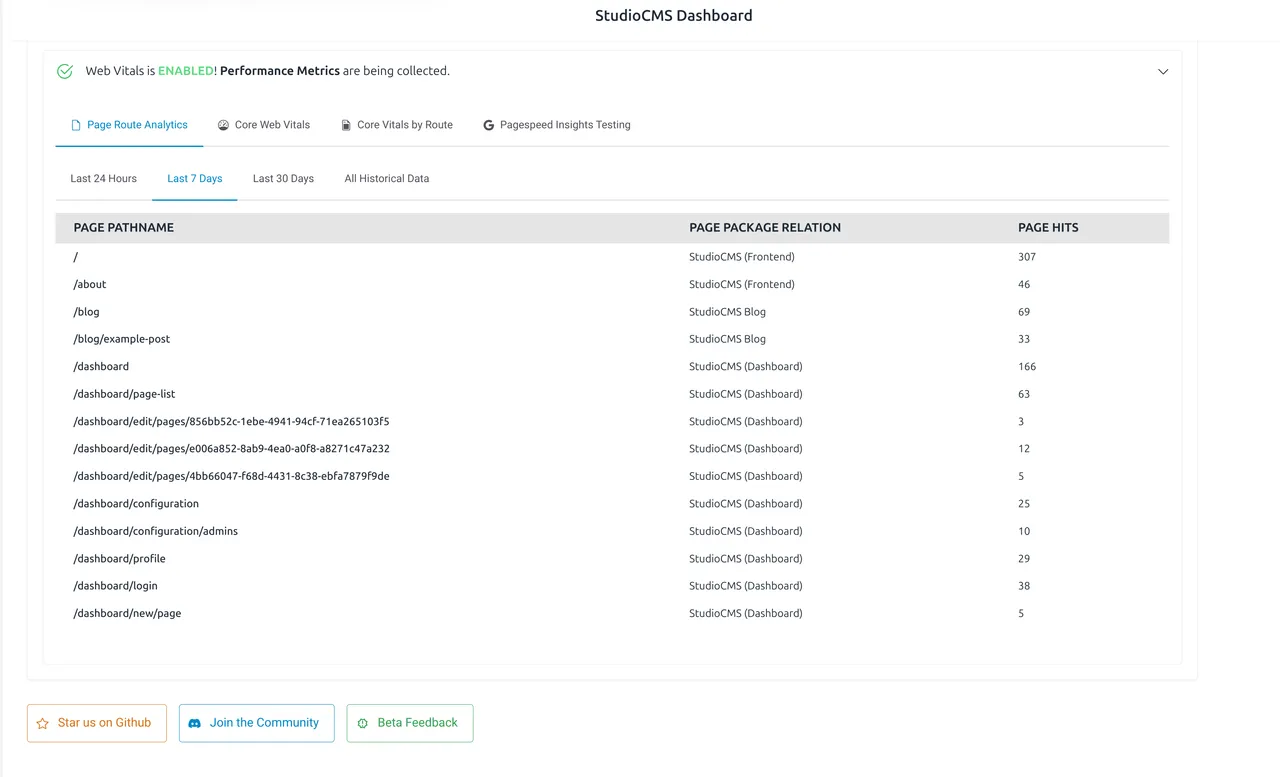1280x777 pixels.
Task: Select the /dashboard pathname cell
Action: [x=101, y=367]
